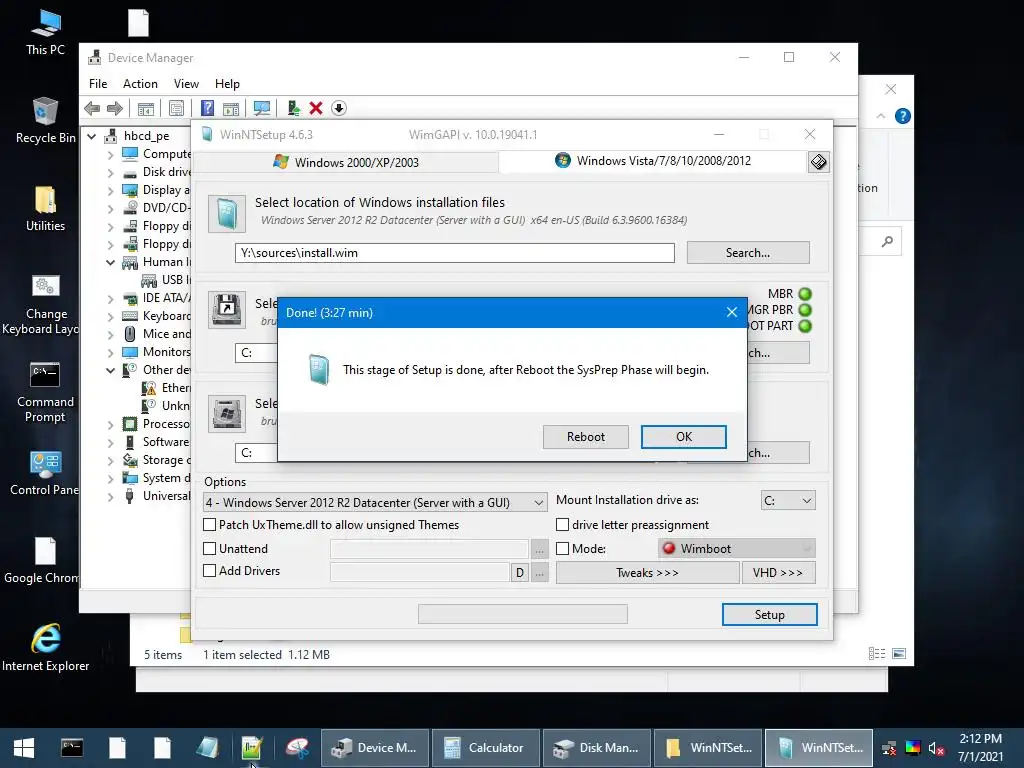1024x768 pixels.
Task: Open the View menu in Device Manager
Action: (x=186, y=84)
